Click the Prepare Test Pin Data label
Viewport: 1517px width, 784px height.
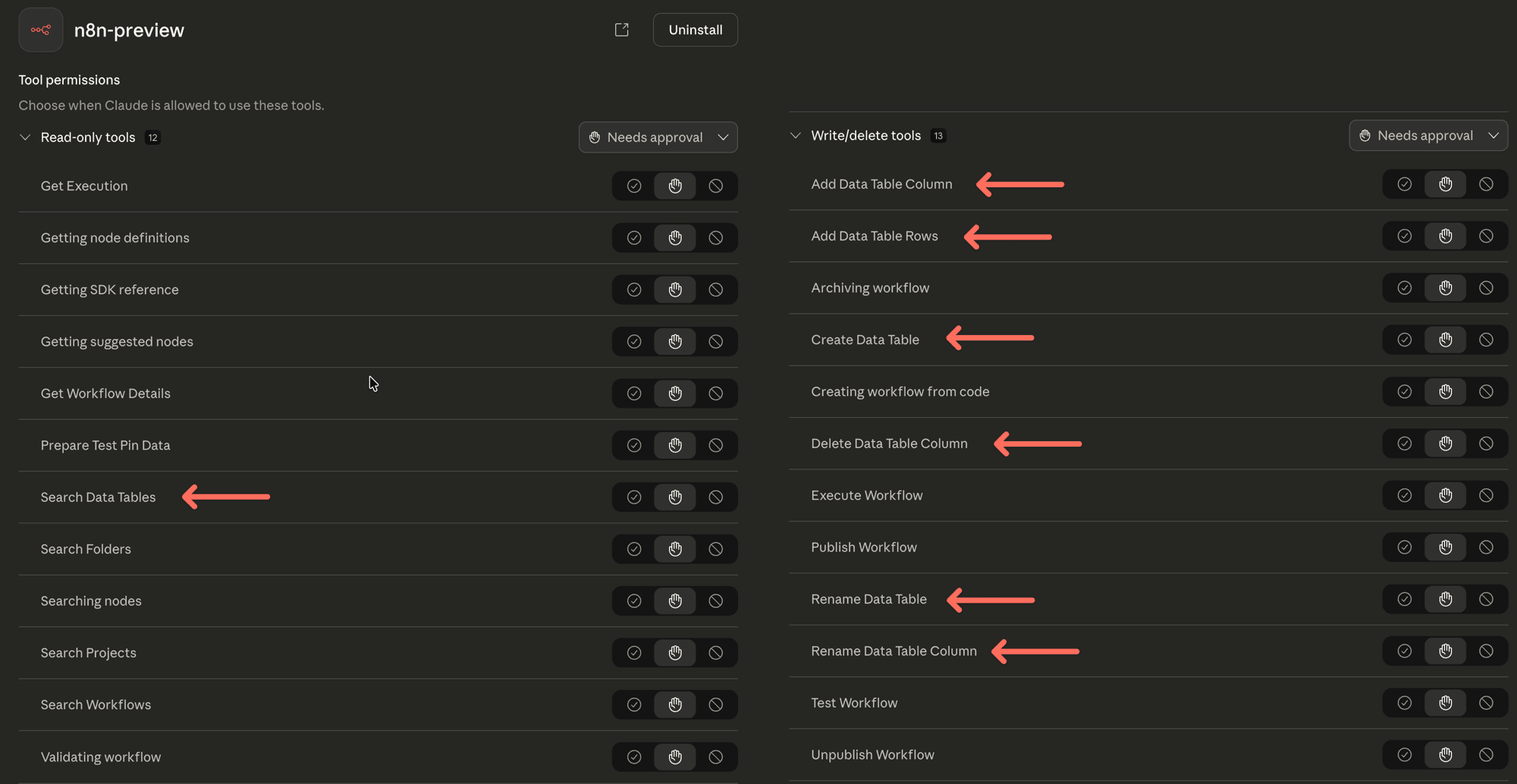[105, 446]
